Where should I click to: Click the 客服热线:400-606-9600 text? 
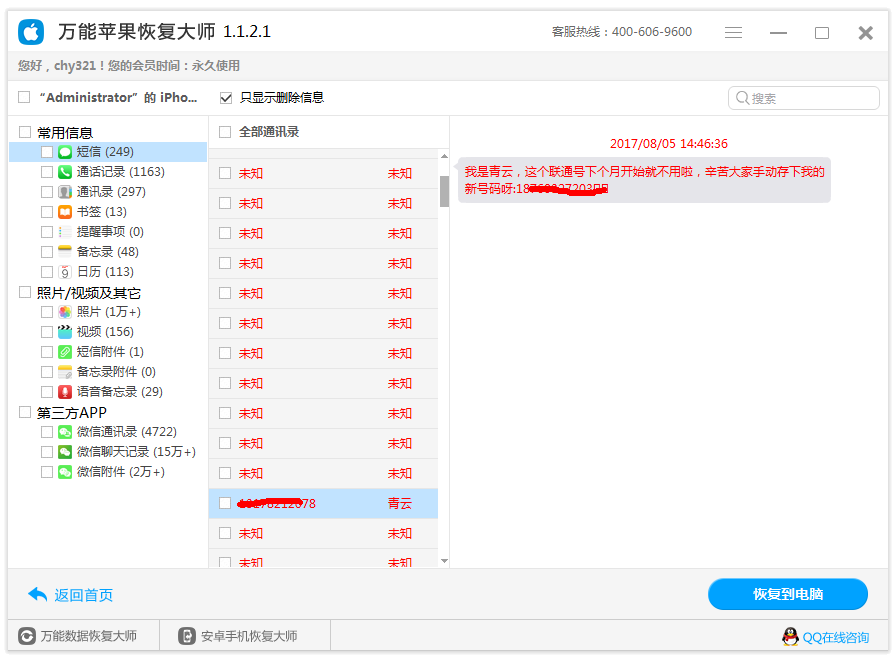pos(622,32)
